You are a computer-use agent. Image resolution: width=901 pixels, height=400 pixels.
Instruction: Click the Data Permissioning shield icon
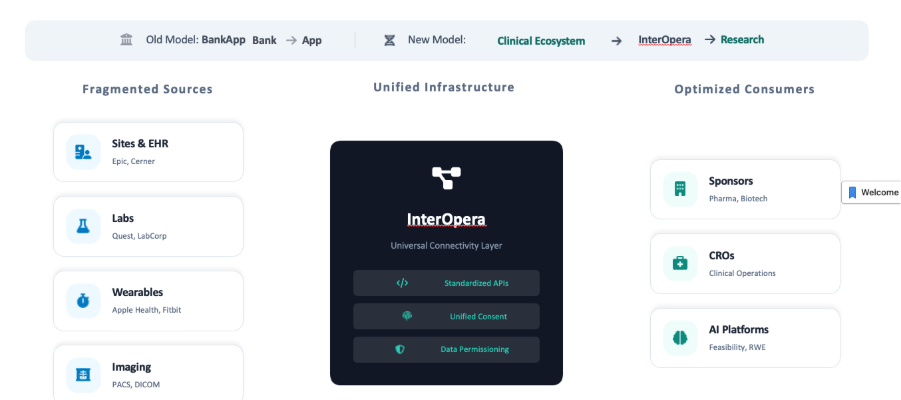coord(400,349)
